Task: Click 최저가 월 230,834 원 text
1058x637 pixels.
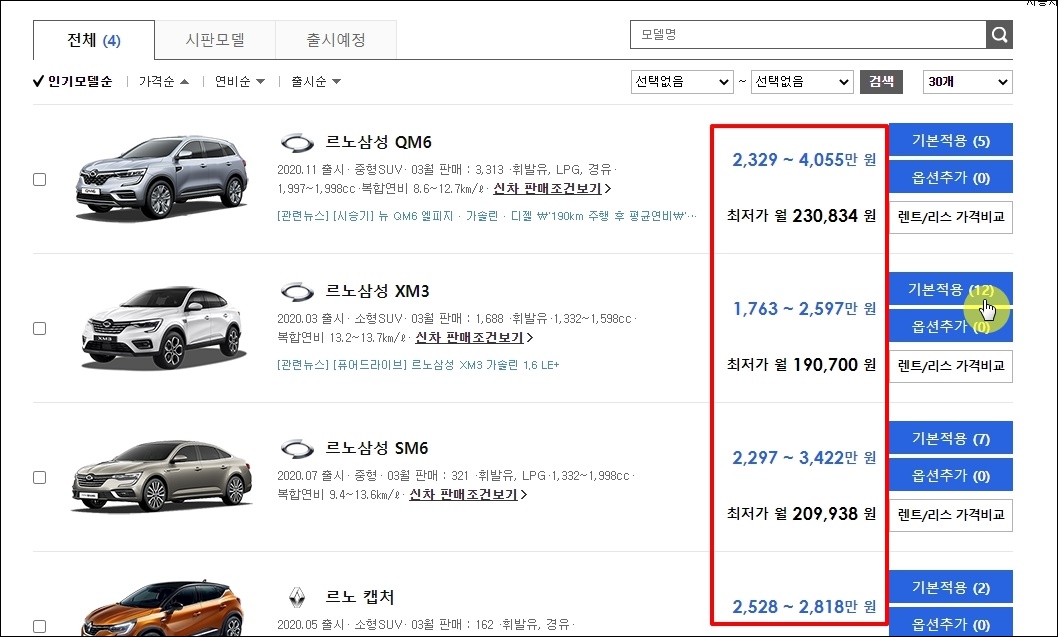Action: click(x=802, y=216)
